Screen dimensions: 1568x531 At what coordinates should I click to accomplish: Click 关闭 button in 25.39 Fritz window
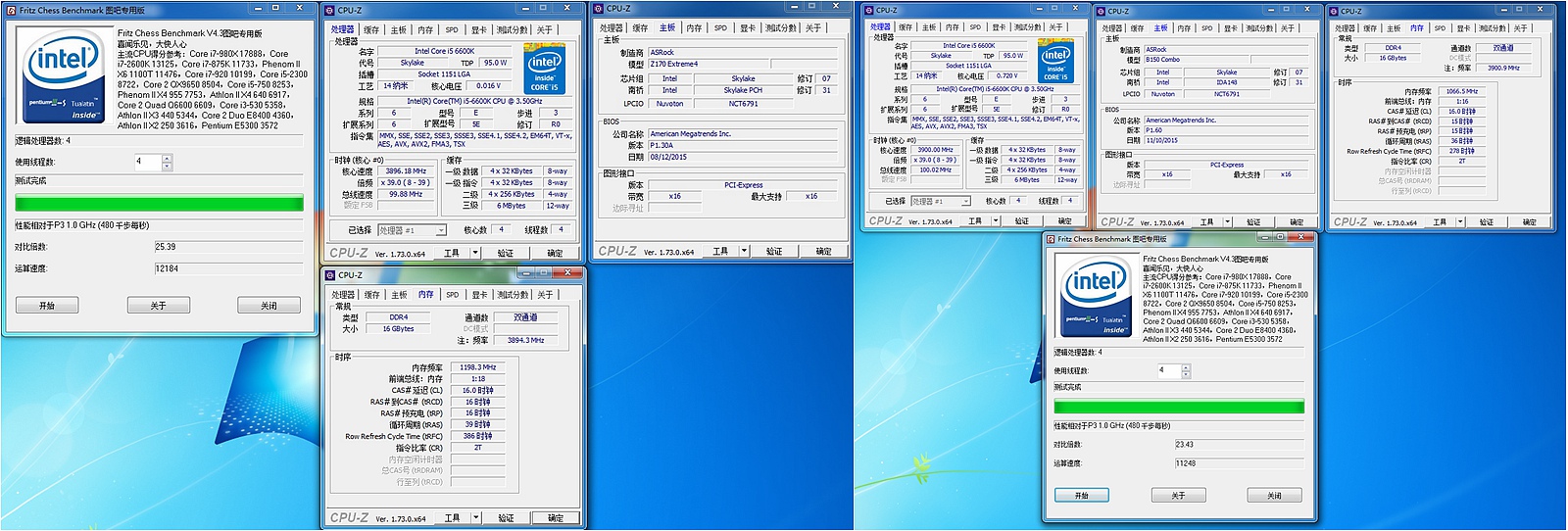[x=269, y=306]
